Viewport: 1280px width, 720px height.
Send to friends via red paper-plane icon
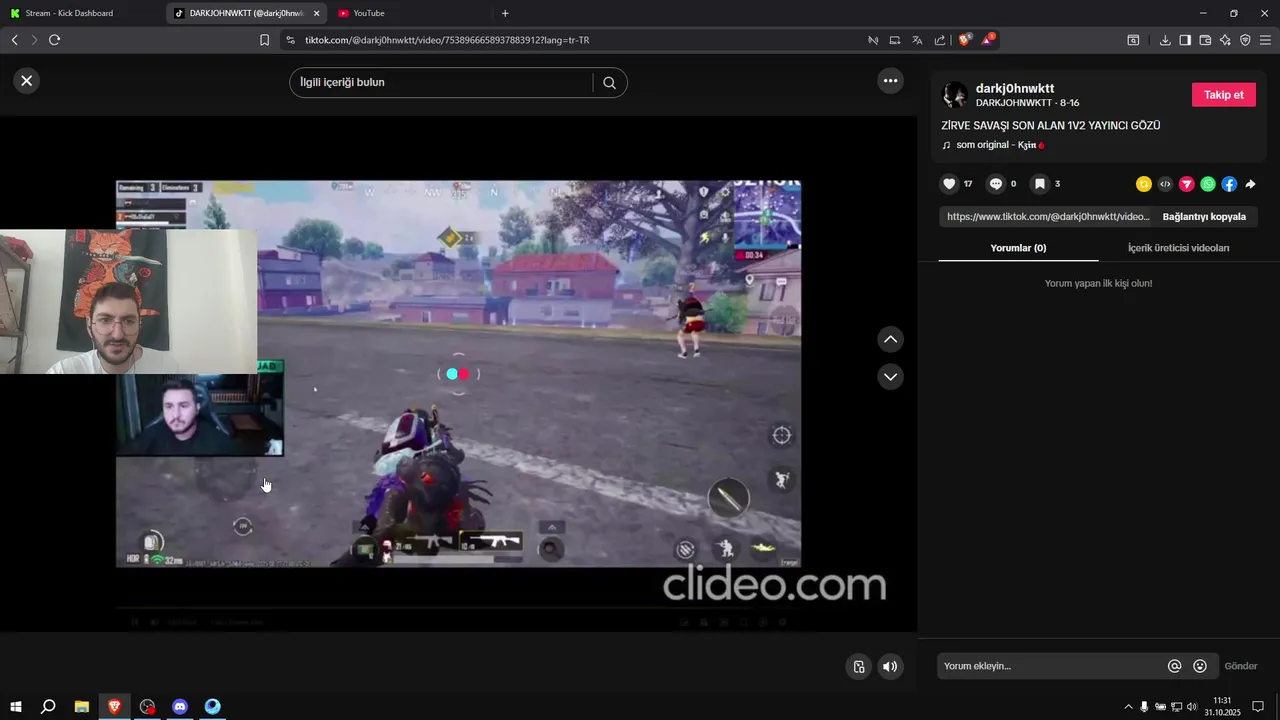(x=1187, y=184)
